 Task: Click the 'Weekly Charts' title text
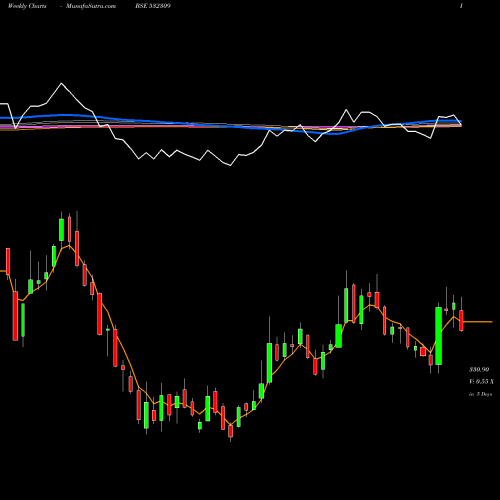pyautogui.click(x=27, y=6)
